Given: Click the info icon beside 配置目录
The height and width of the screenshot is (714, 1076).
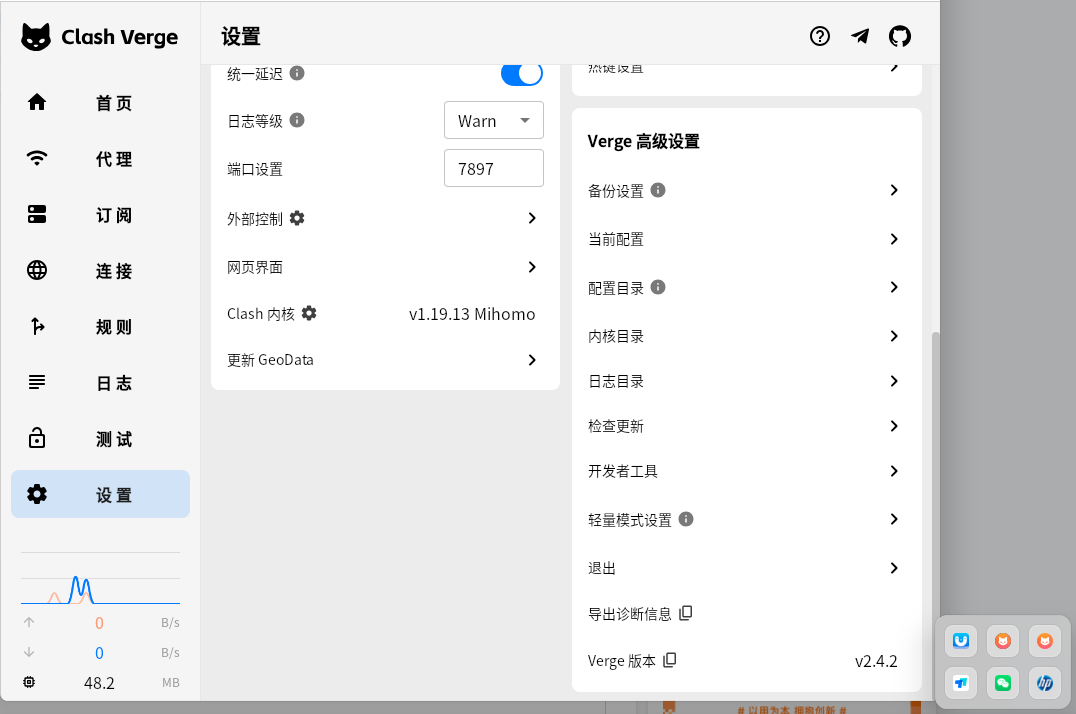Looking at the screenshot, I should 658,287.
